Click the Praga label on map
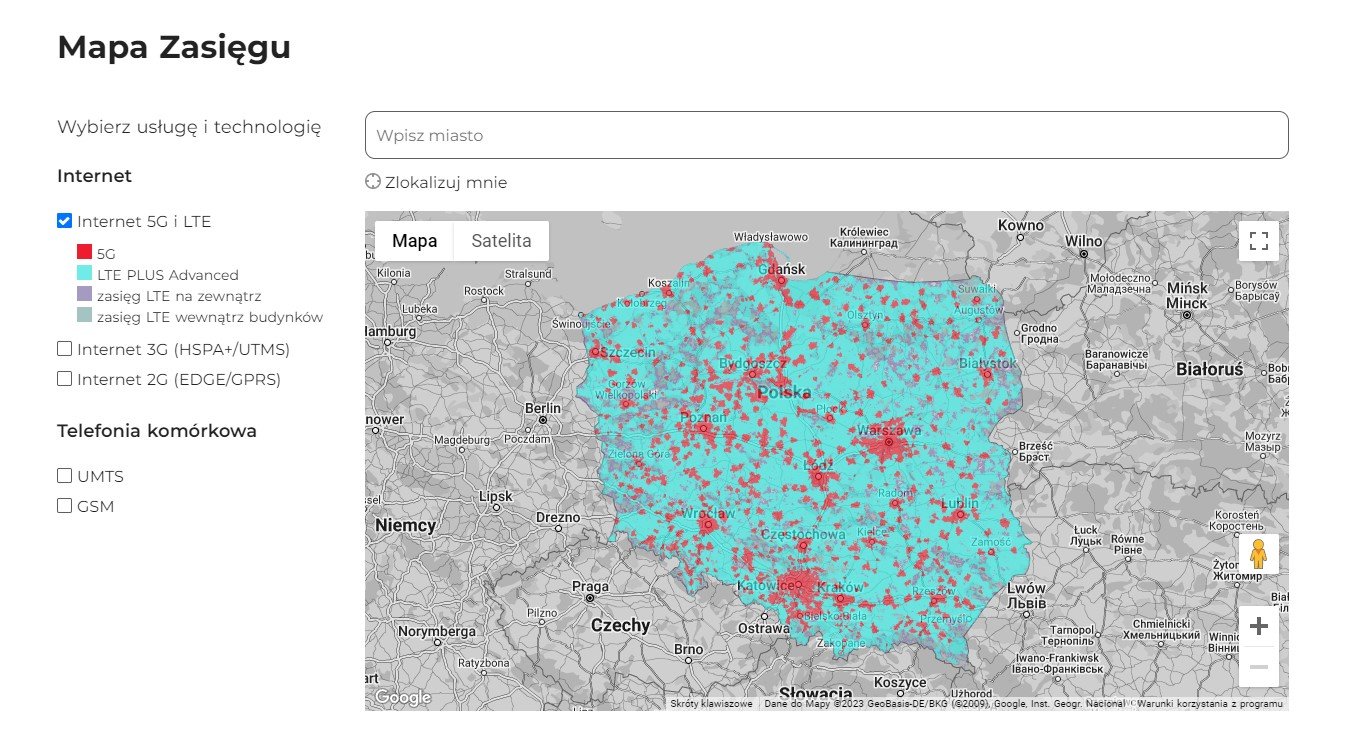The image size is (1349, 732). point(590,586)
